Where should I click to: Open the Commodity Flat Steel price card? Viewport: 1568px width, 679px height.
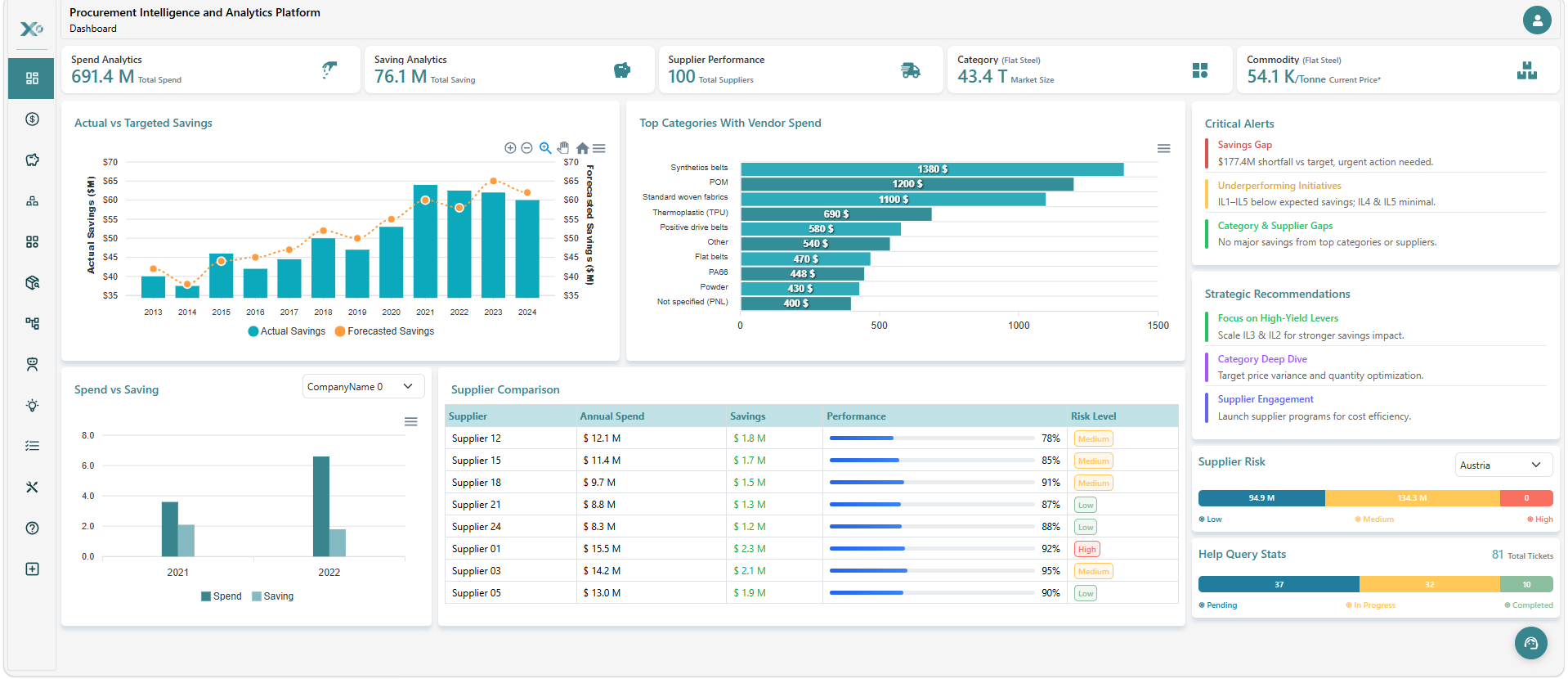(1397, 70)
